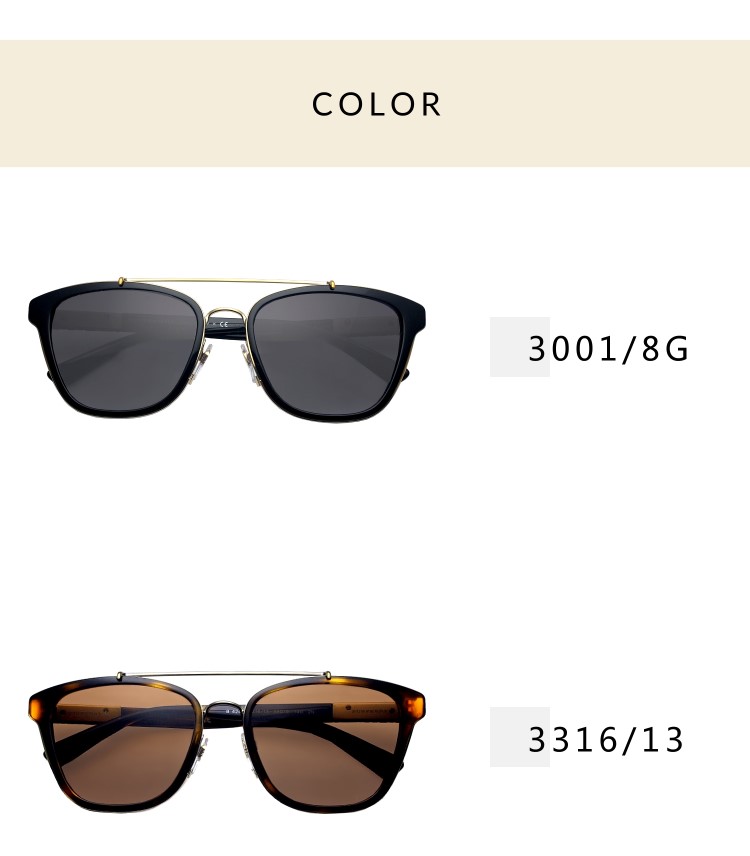Select the 3001/8G color code label
Screen dimensions: 750x856
(x=608, y=349)
